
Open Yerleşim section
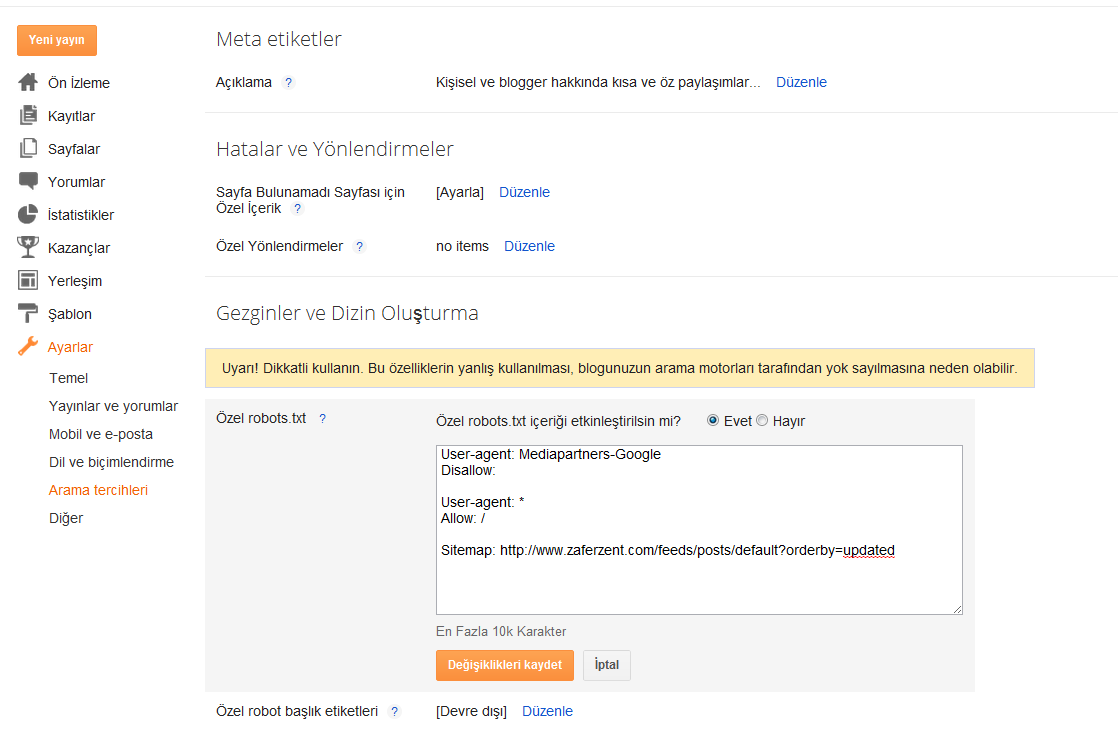click(x=75, y=281)
